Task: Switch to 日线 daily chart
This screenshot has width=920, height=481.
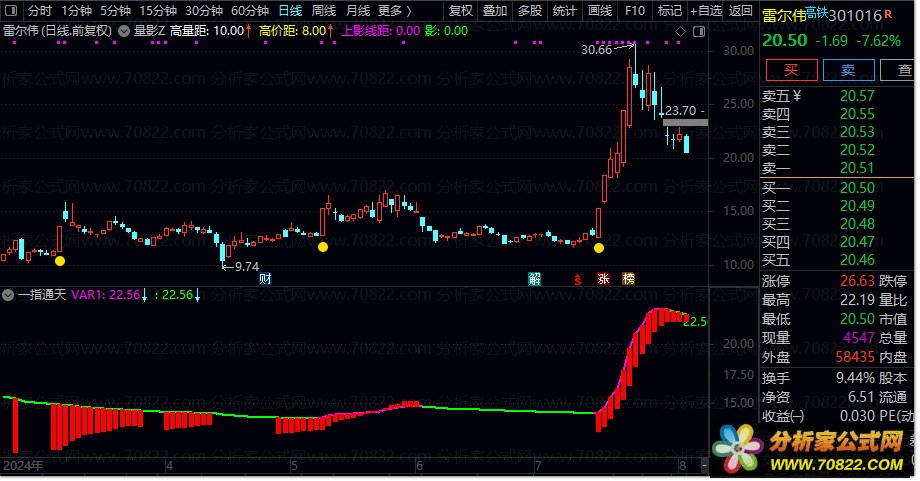Action: pos(290,11)
